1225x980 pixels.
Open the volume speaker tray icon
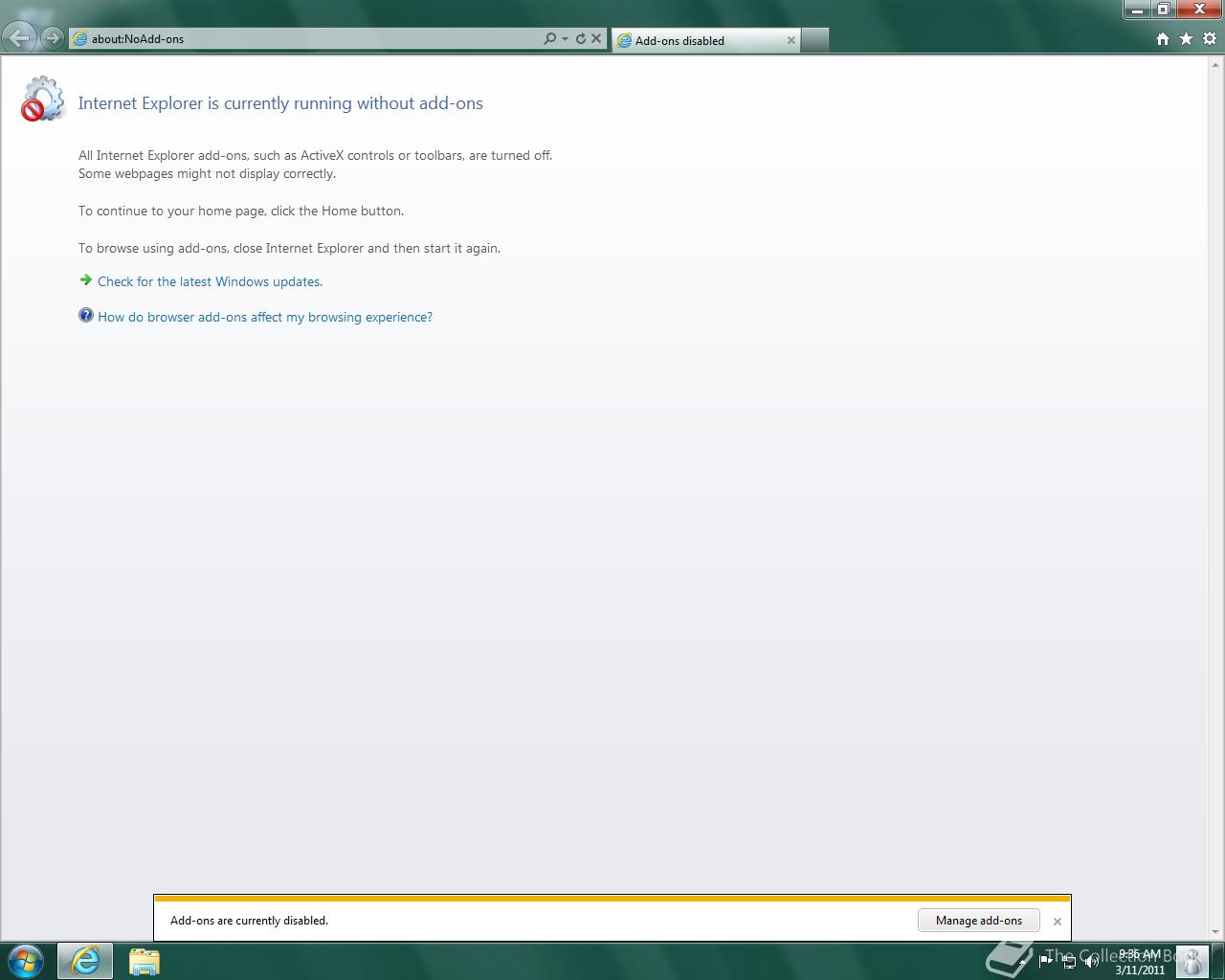[x=1091, y=961]
